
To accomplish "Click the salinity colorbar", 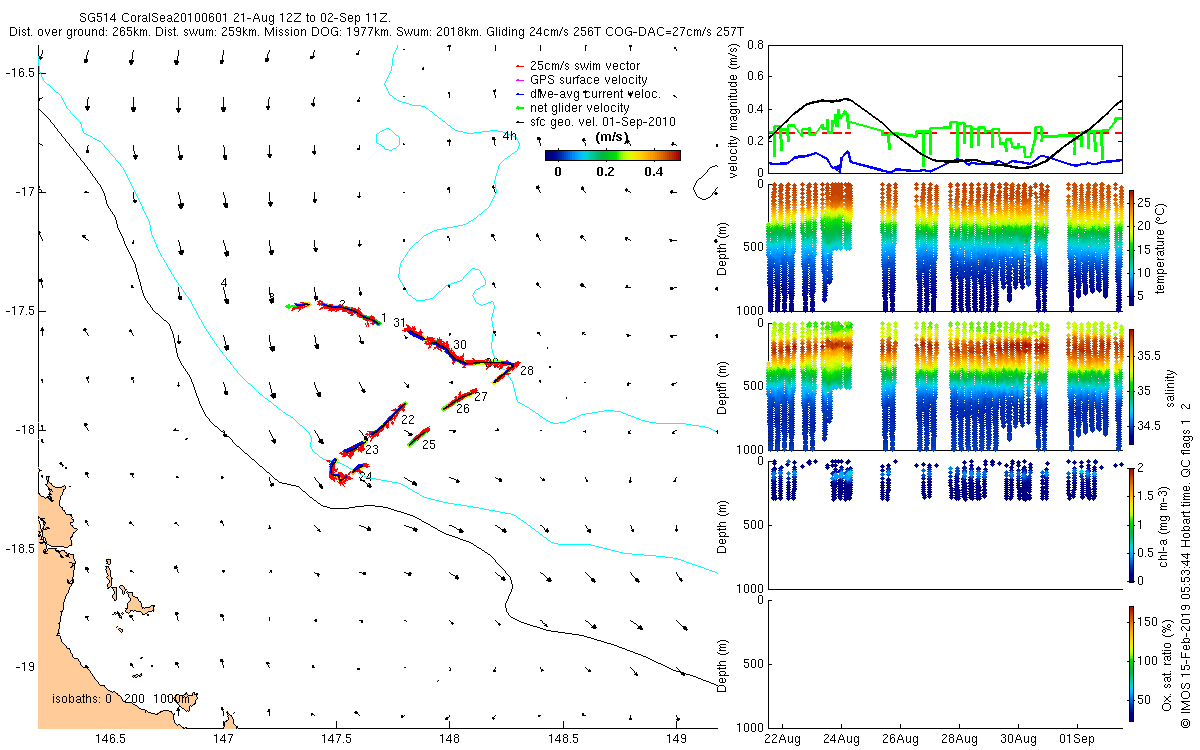I will click(1130, 385).
